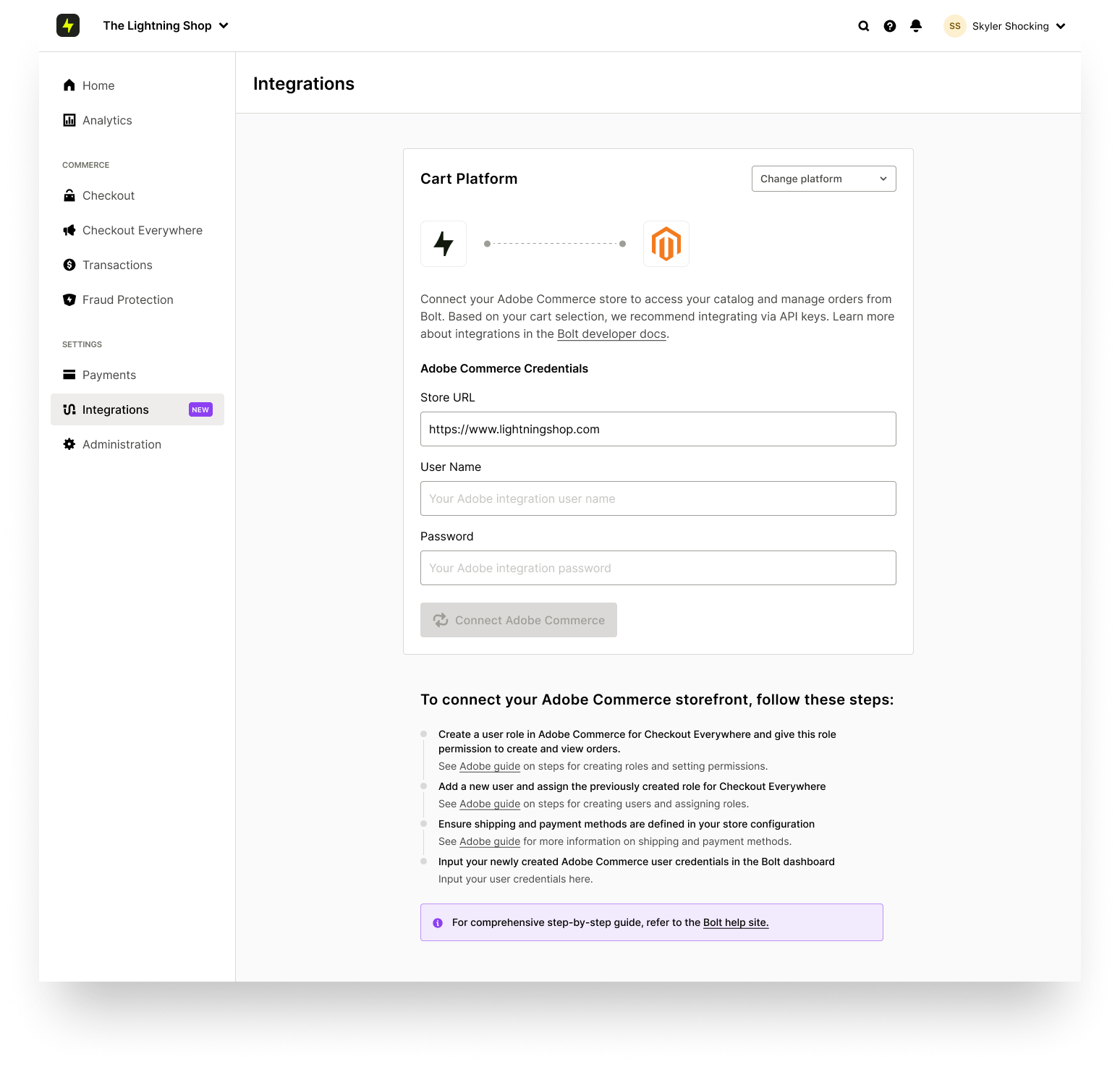Select Checkout Everywhere in sidebar
Viewport: 1120px width, 1067px height.
[x=137, y=230]
